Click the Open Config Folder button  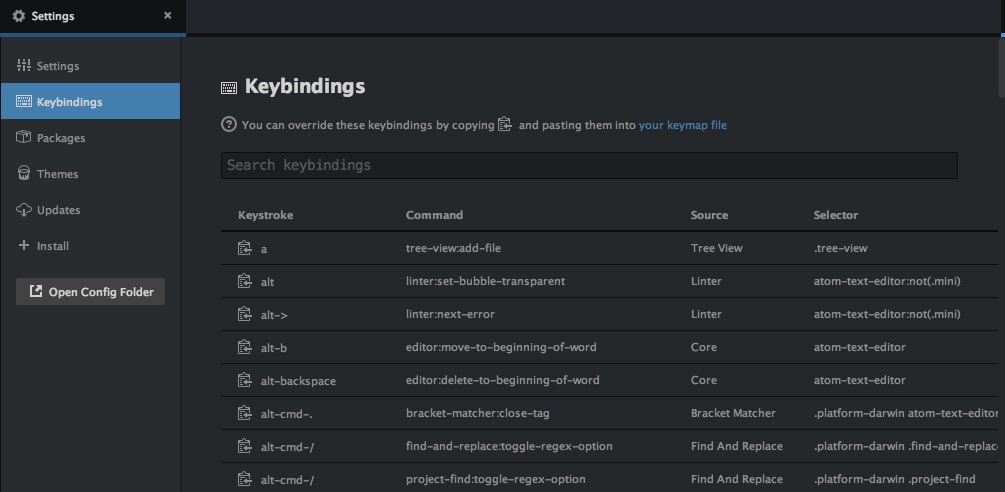click(91, 292)
